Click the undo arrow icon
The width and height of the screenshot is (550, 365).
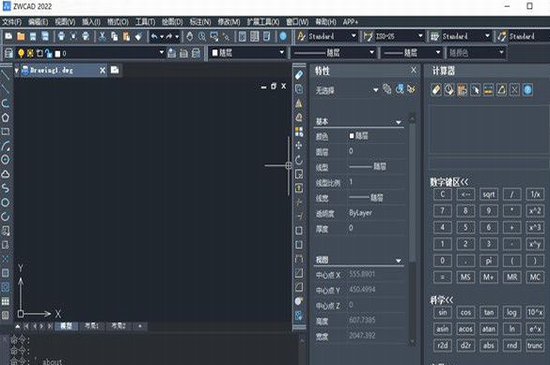pos(154,36)
